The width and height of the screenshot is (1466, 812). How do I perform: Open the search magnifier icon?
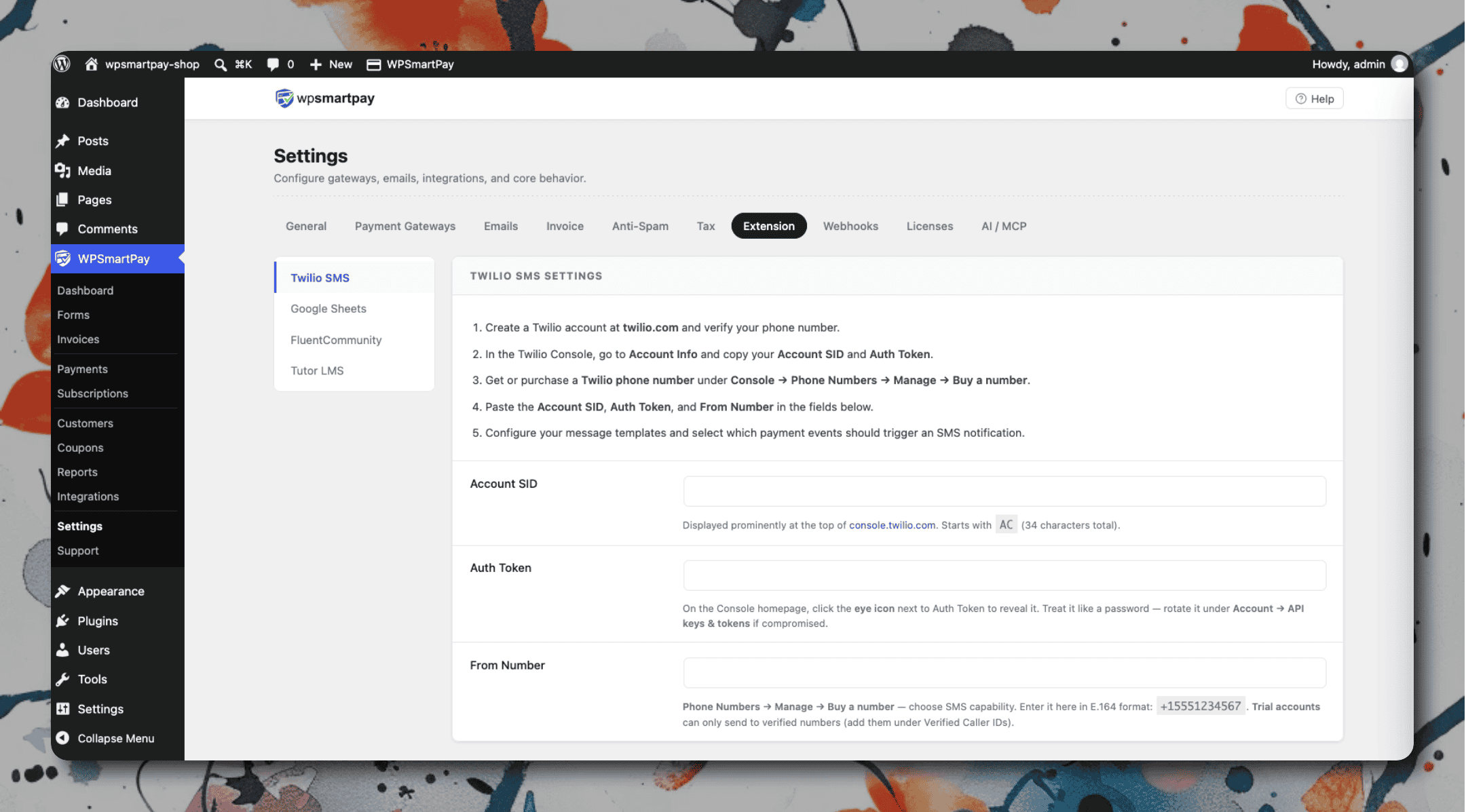click(221, 64)
